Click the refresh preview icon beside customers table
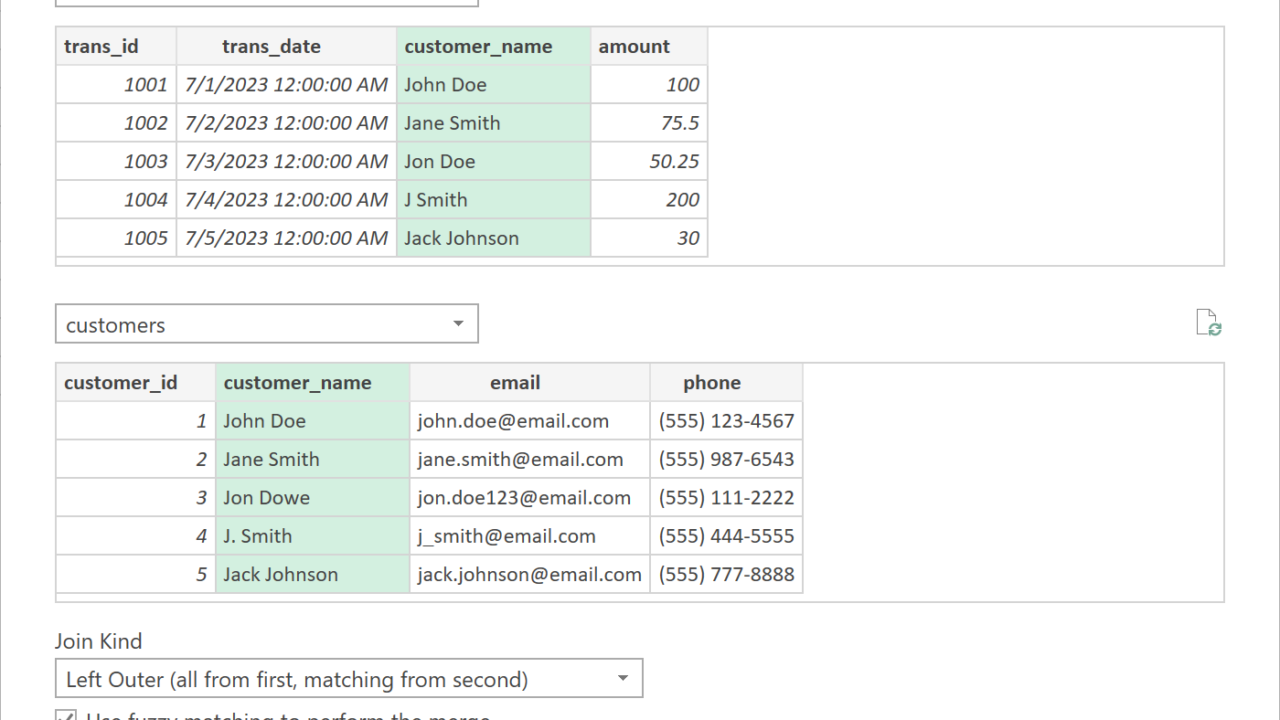 pyautogui.click(x=1209, y=323)
